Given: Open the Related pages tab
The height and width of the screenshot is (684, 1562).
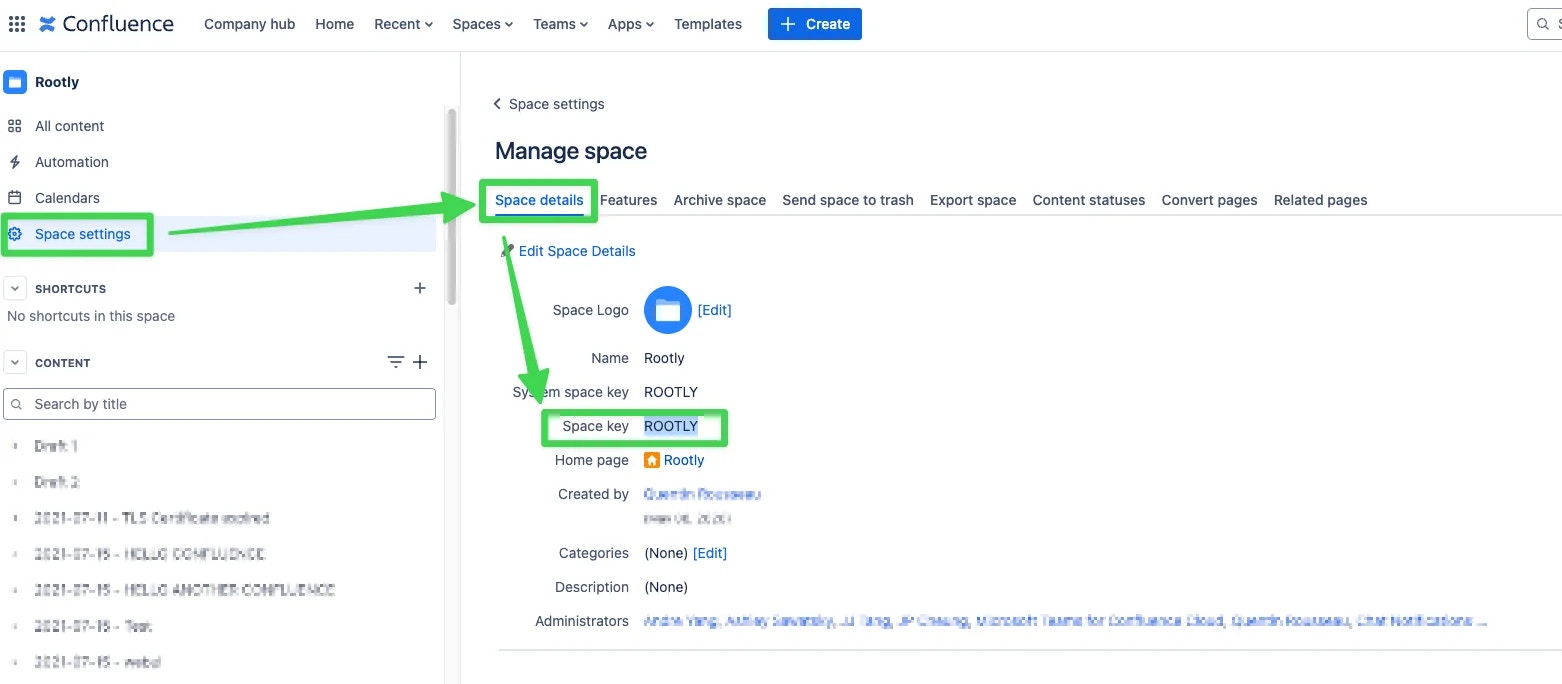Looking at the screenshot, I should [1321, 200].
